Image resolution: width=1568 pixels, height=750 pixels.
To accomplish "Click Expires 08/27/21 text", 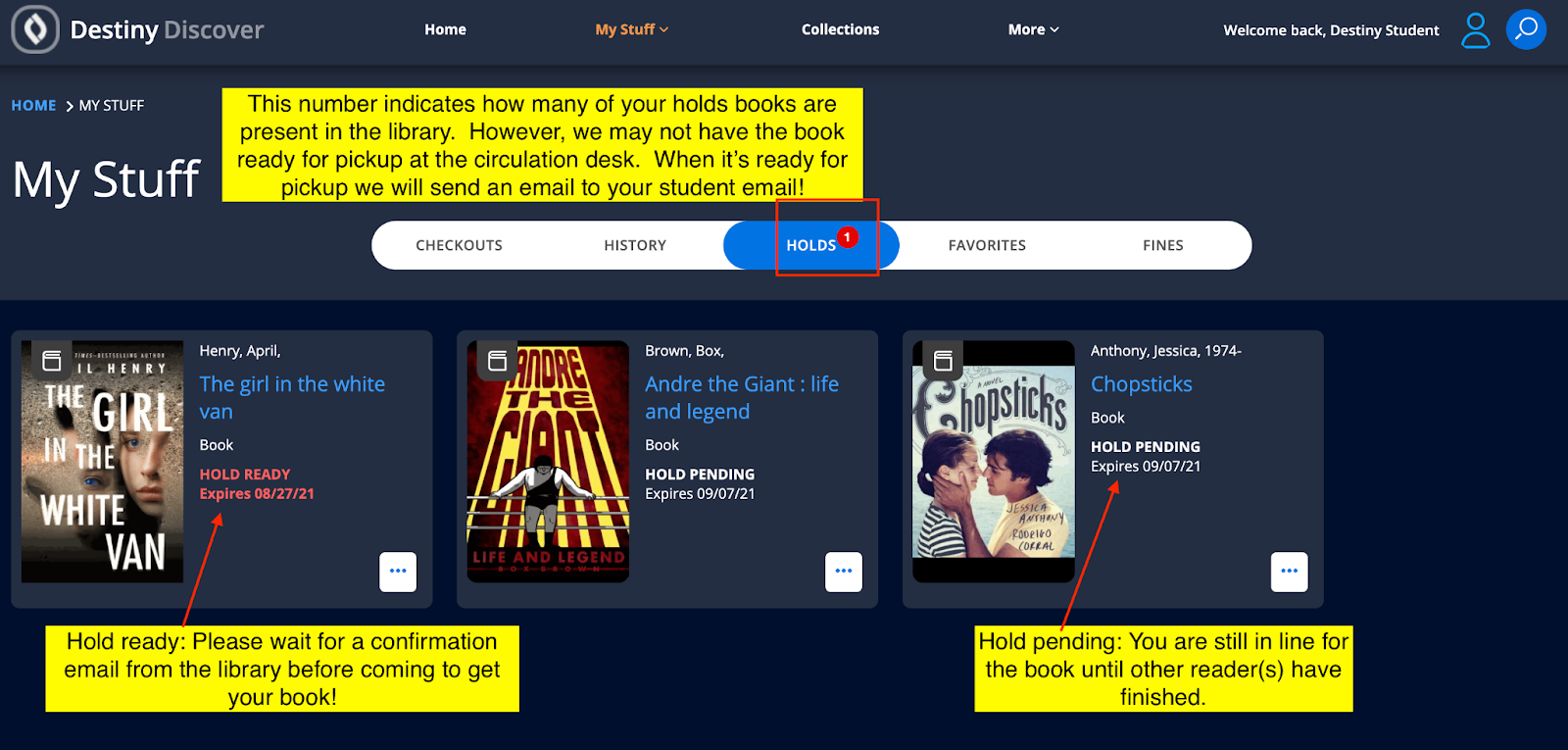I will click(x=257, y=494).
